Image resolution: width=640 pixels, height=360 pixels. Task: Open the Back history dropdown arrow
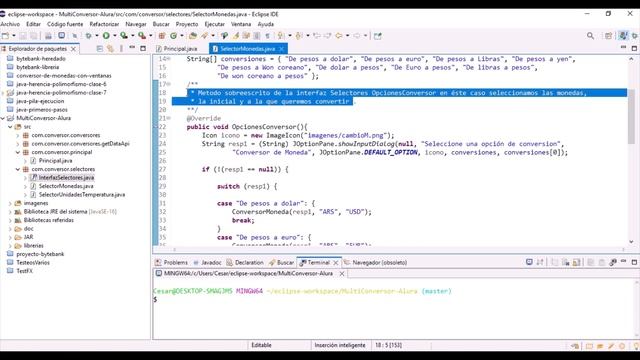click(x=347, y=36)
